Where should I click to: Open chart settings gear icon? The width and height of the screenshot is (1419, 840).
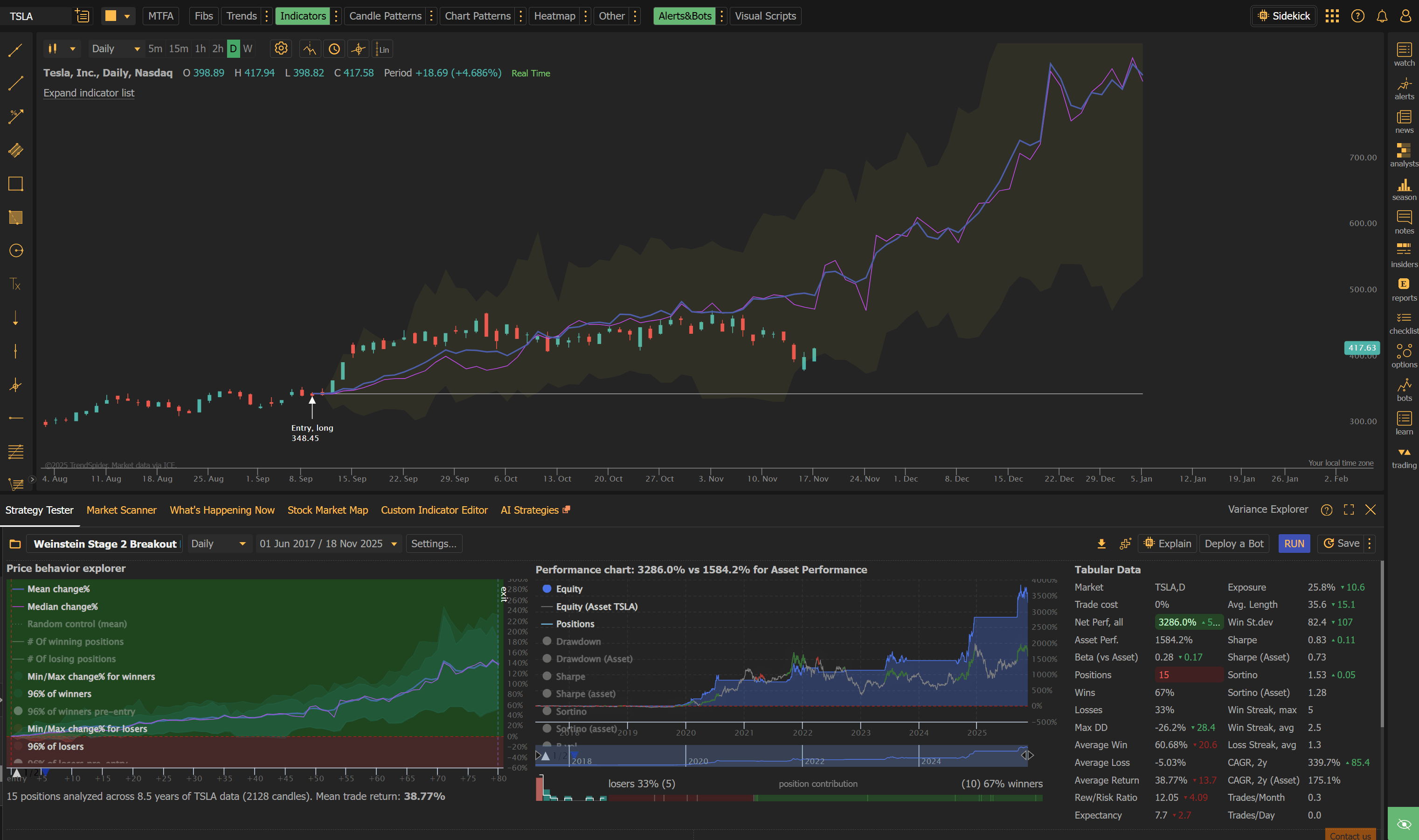tap(281, 48)
